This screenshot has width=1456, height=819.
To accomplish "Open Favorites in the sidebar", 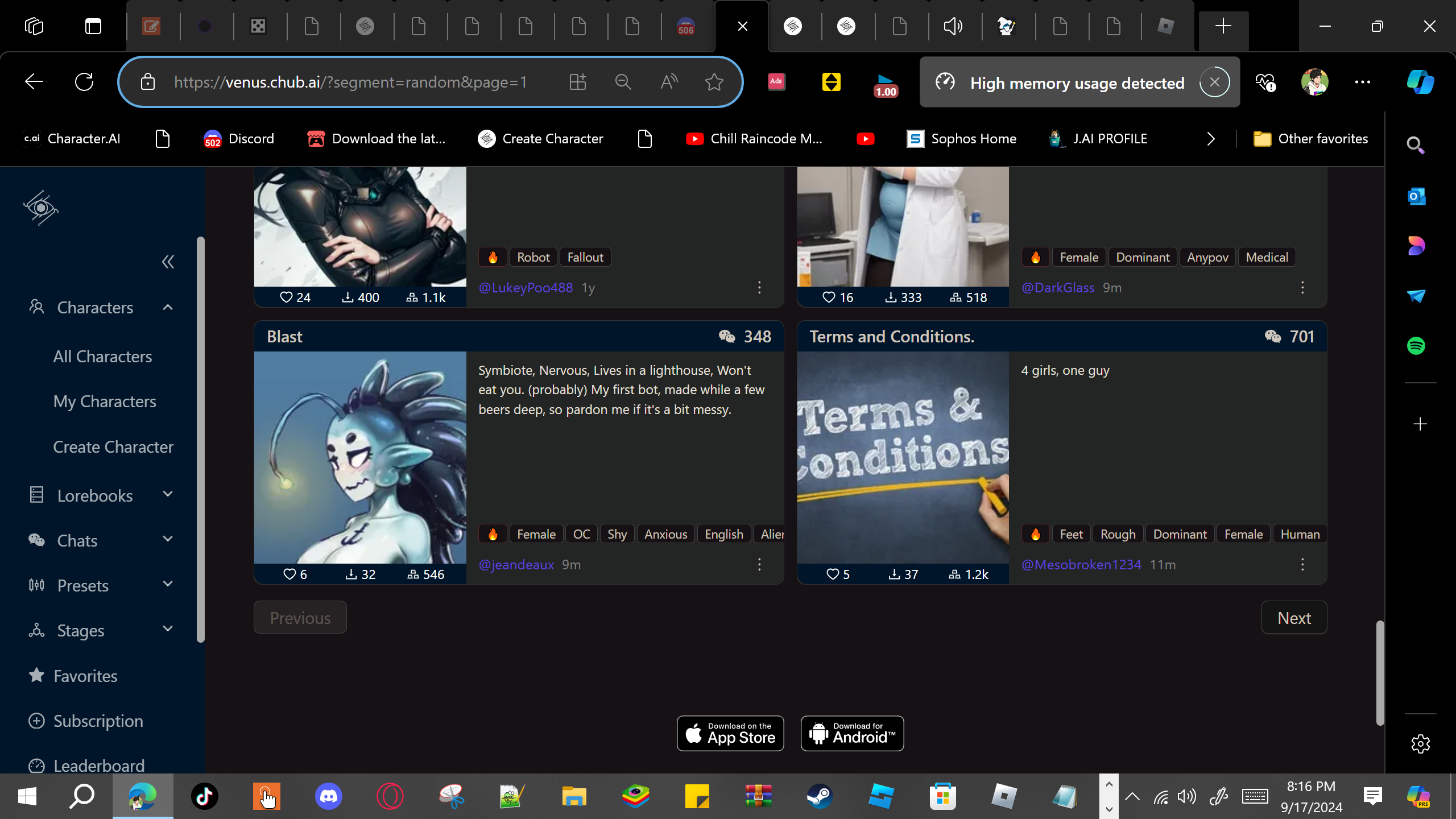I will pos(85,676).
